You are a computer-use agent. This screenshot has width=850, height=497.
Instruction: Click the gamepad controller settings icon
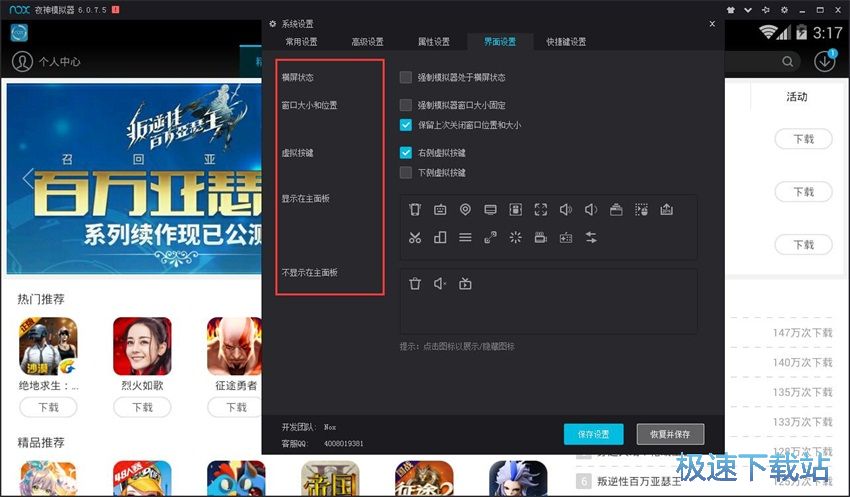(566, 237)
